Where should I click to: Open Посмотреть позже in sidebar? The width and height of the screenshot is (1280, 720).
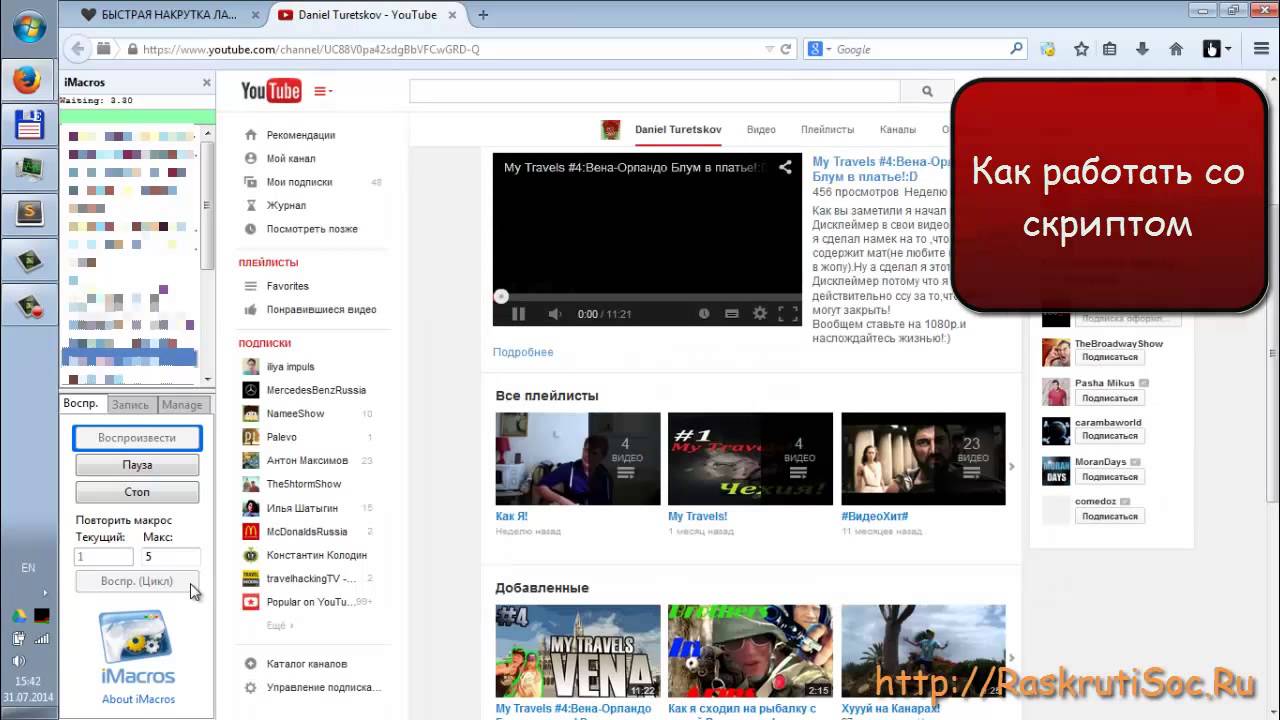tap(311, 229)
